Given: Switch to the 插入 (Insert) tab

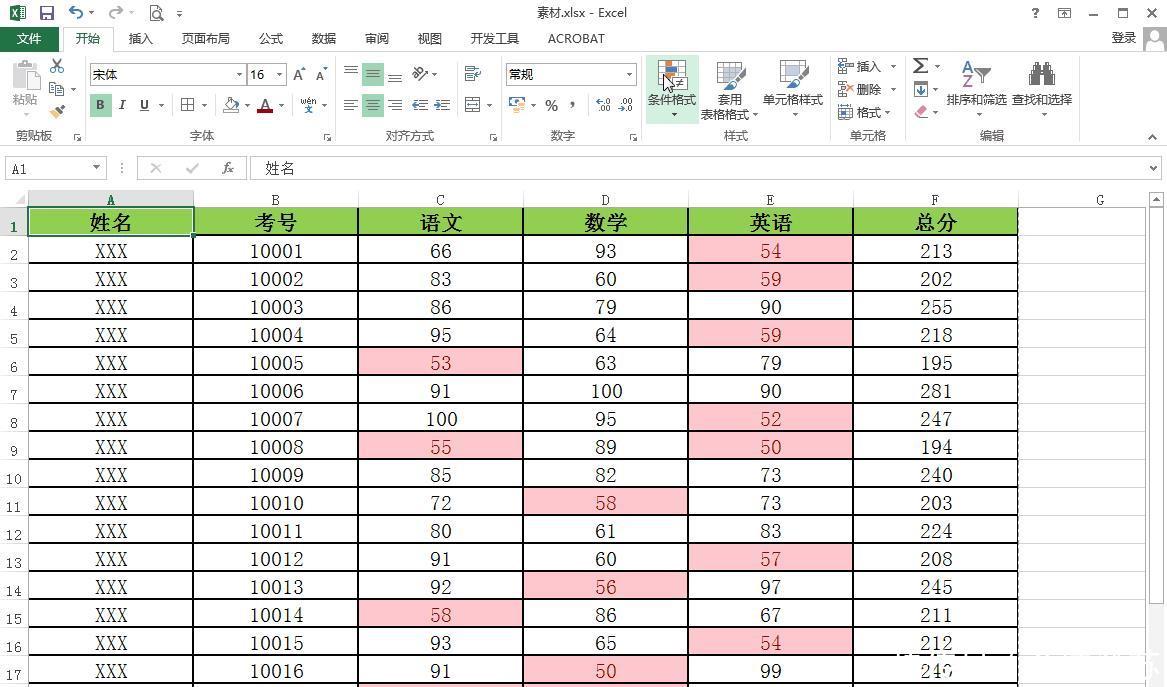Looking at the screenshot, I should pyautogui.click(x=141, y=39).
